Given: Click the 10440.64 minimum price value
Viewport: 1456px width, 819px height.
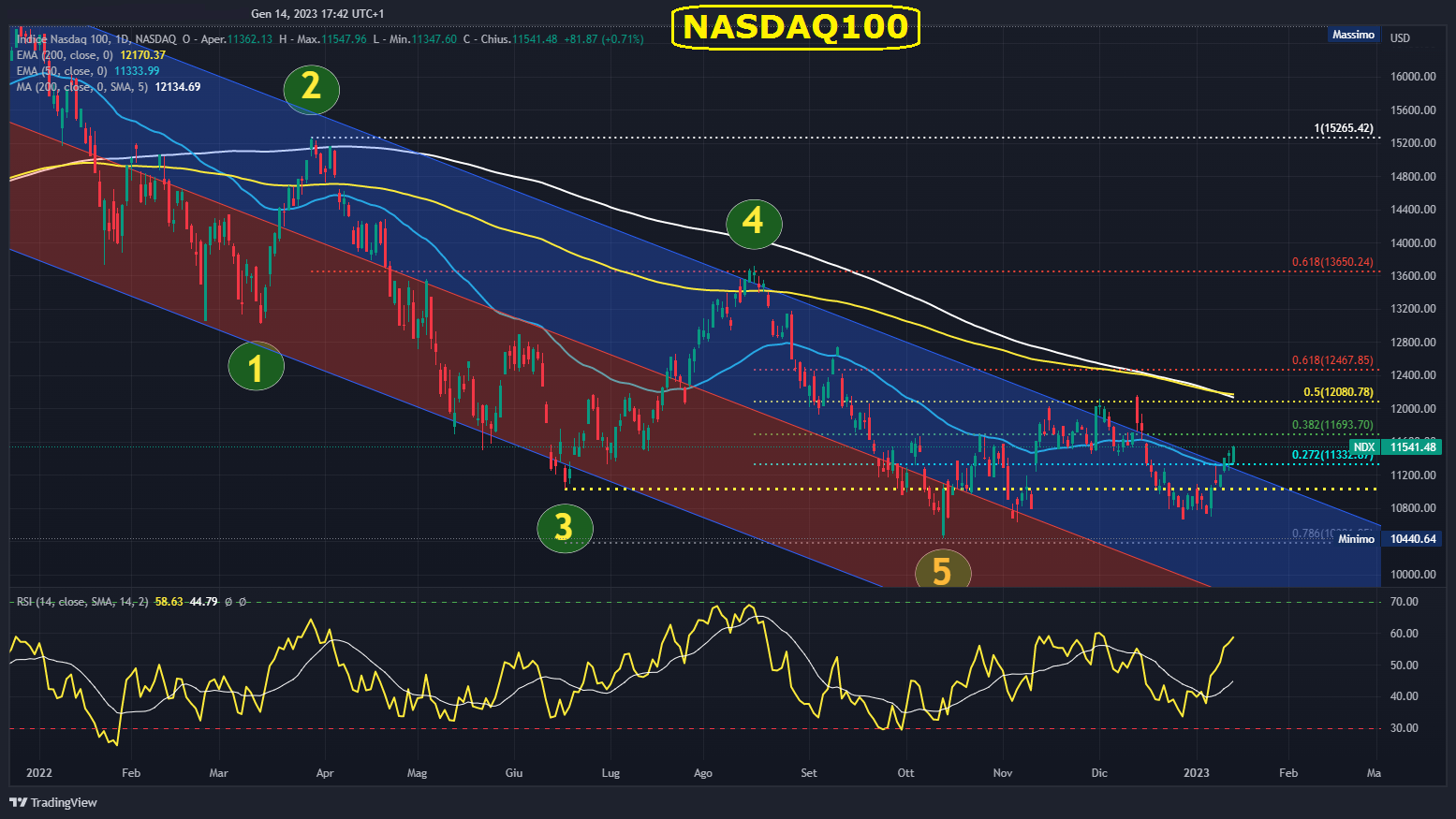Looking at the screenshot, I should [x=1413, y=539].
